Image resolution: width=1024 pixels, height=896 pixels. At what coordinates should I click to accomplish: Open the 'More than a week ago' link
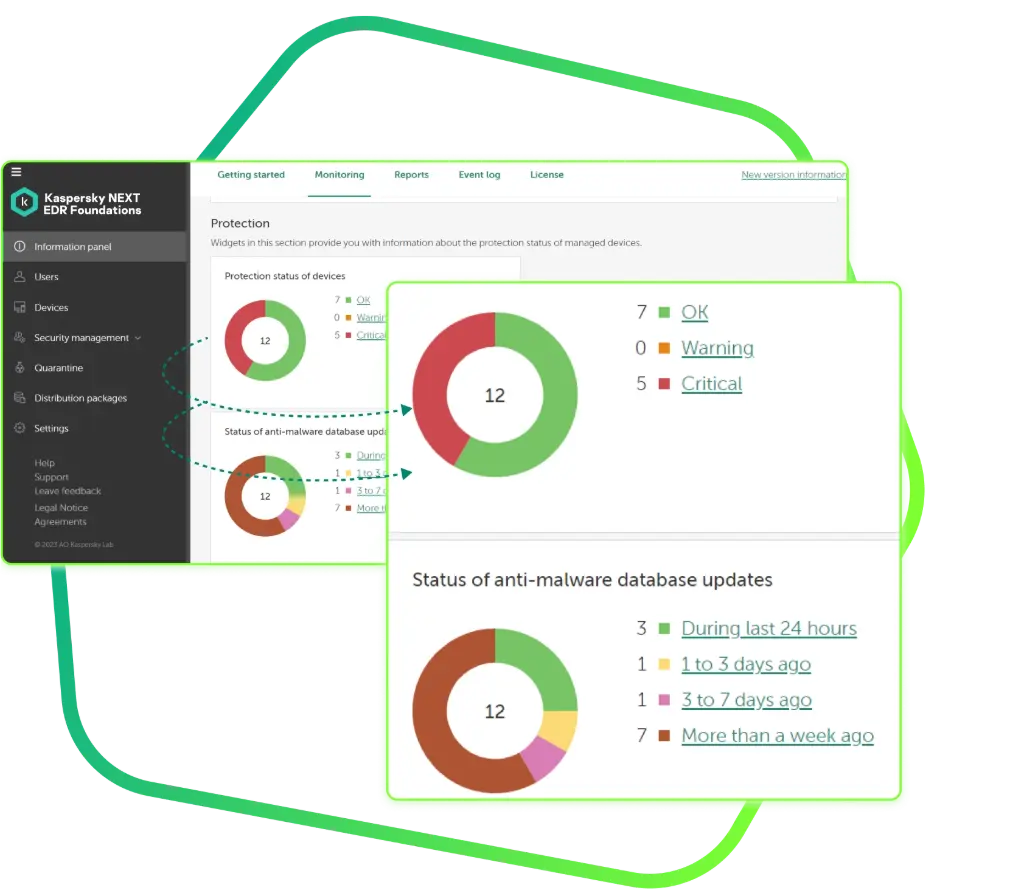(778, 736)
